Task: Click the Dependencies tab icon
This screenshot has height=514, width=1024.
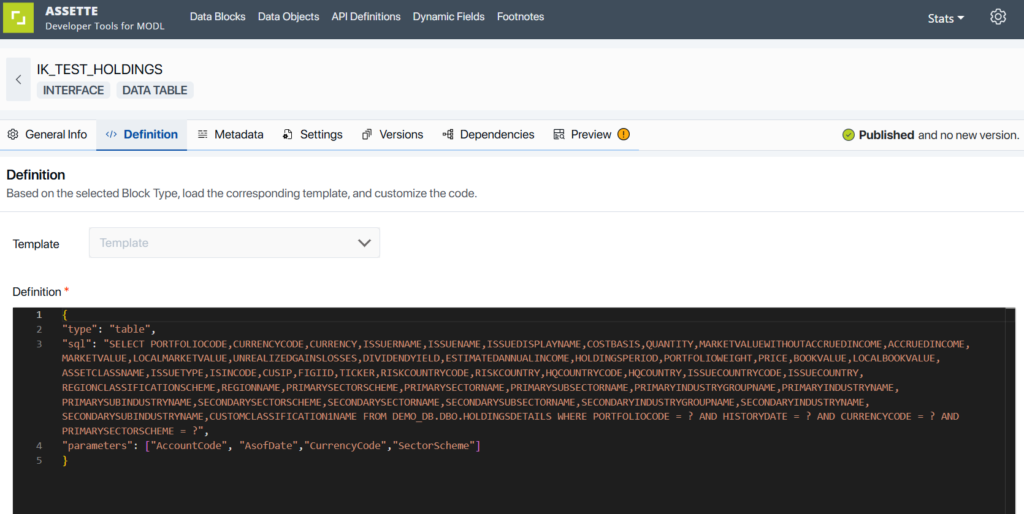Action: coord(448,135)
